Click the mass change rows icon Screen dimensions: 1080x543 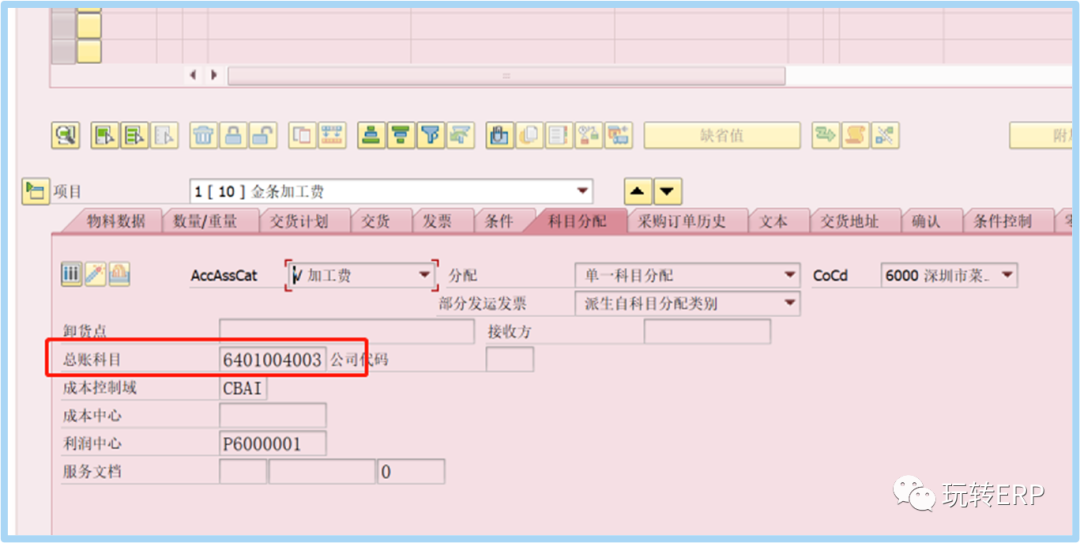(332, 136)
